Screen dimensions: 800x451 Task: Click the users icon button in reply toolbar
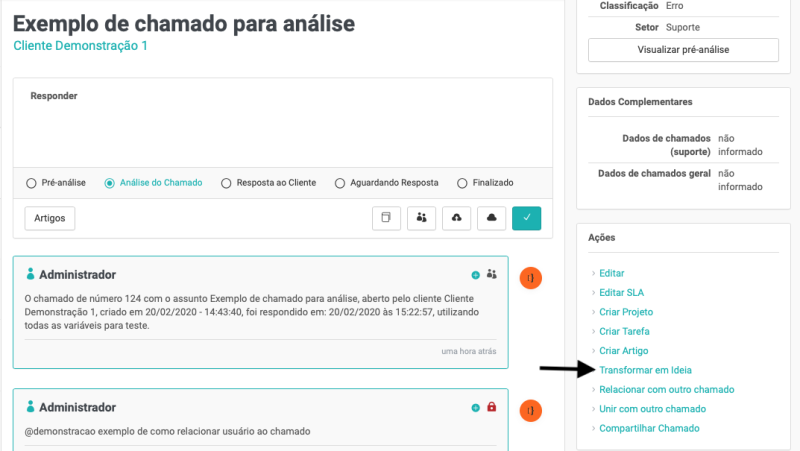[x=421, y=218]
